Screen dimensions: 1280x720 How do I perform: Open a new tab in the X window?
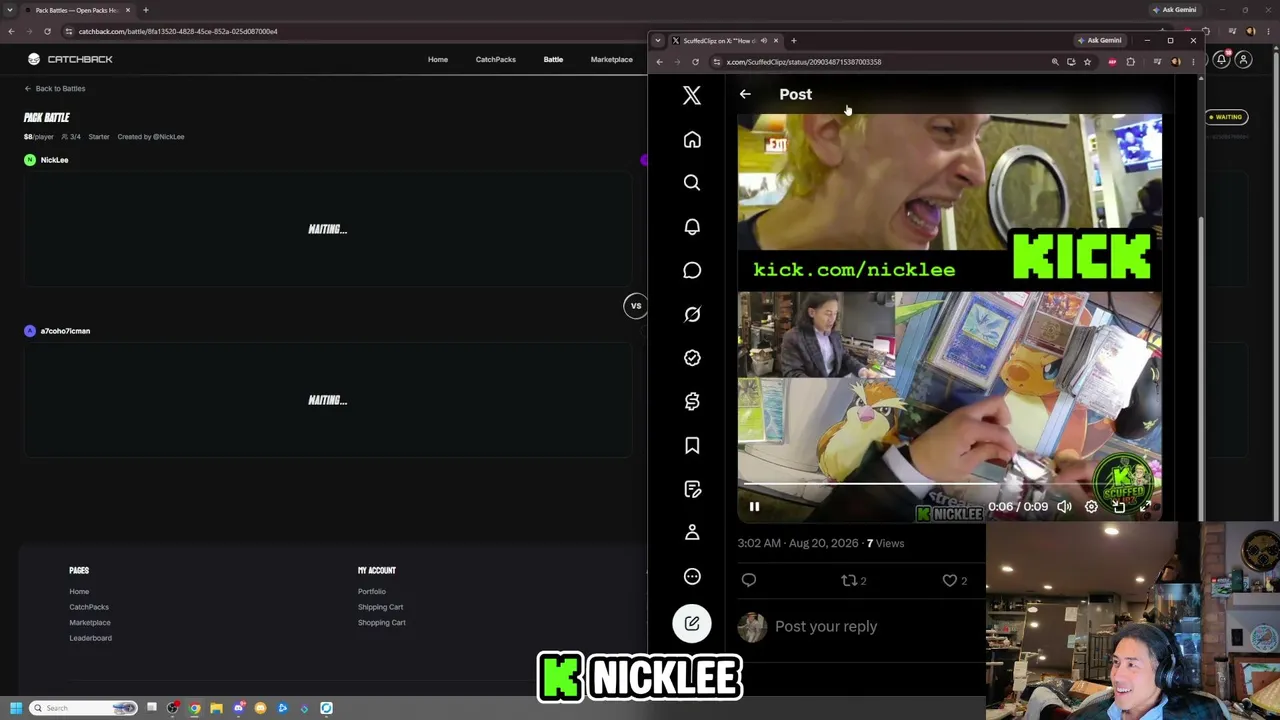tap(793, 41)
